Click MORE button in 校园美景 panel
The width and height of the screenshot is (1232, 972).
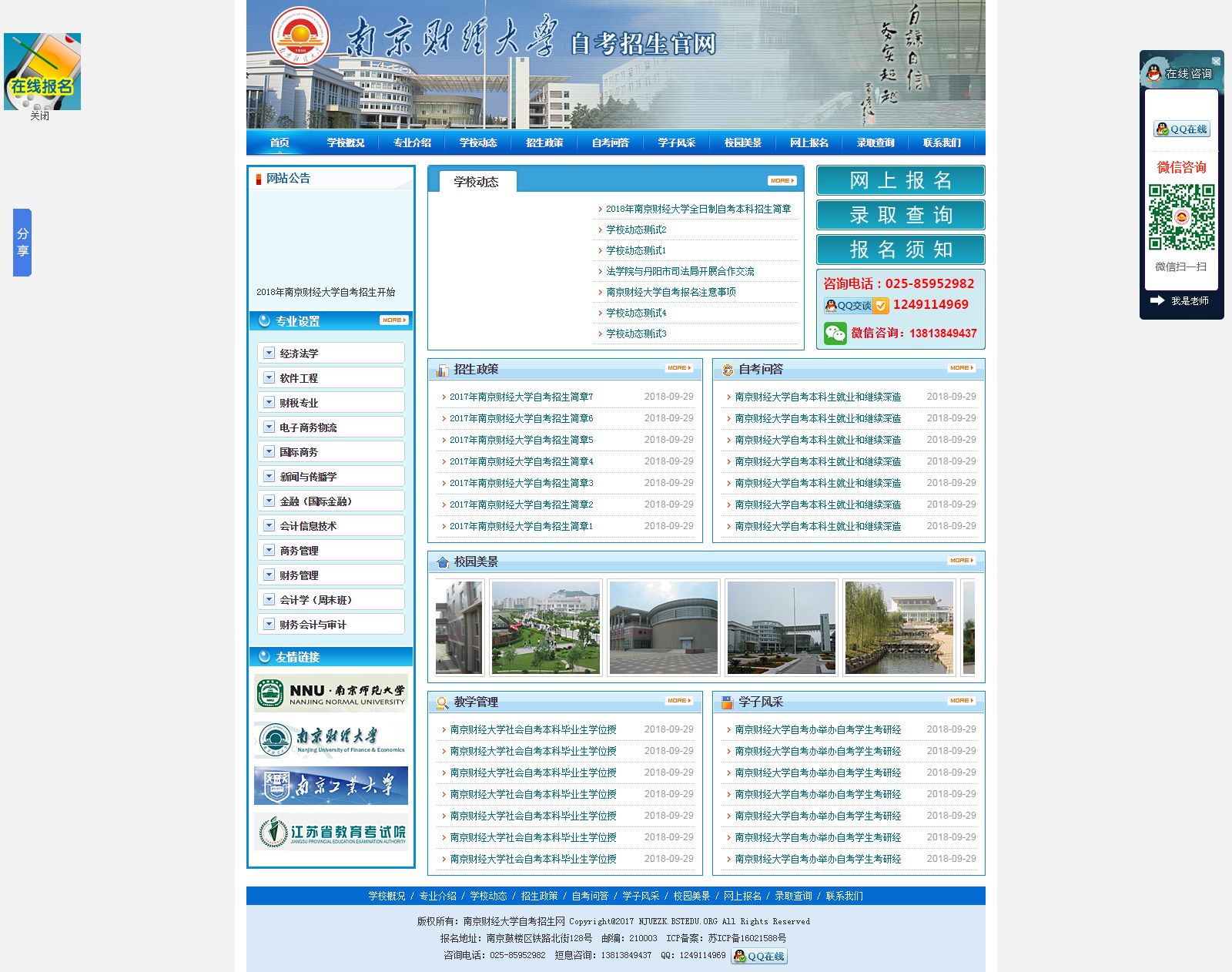point(962,561)
